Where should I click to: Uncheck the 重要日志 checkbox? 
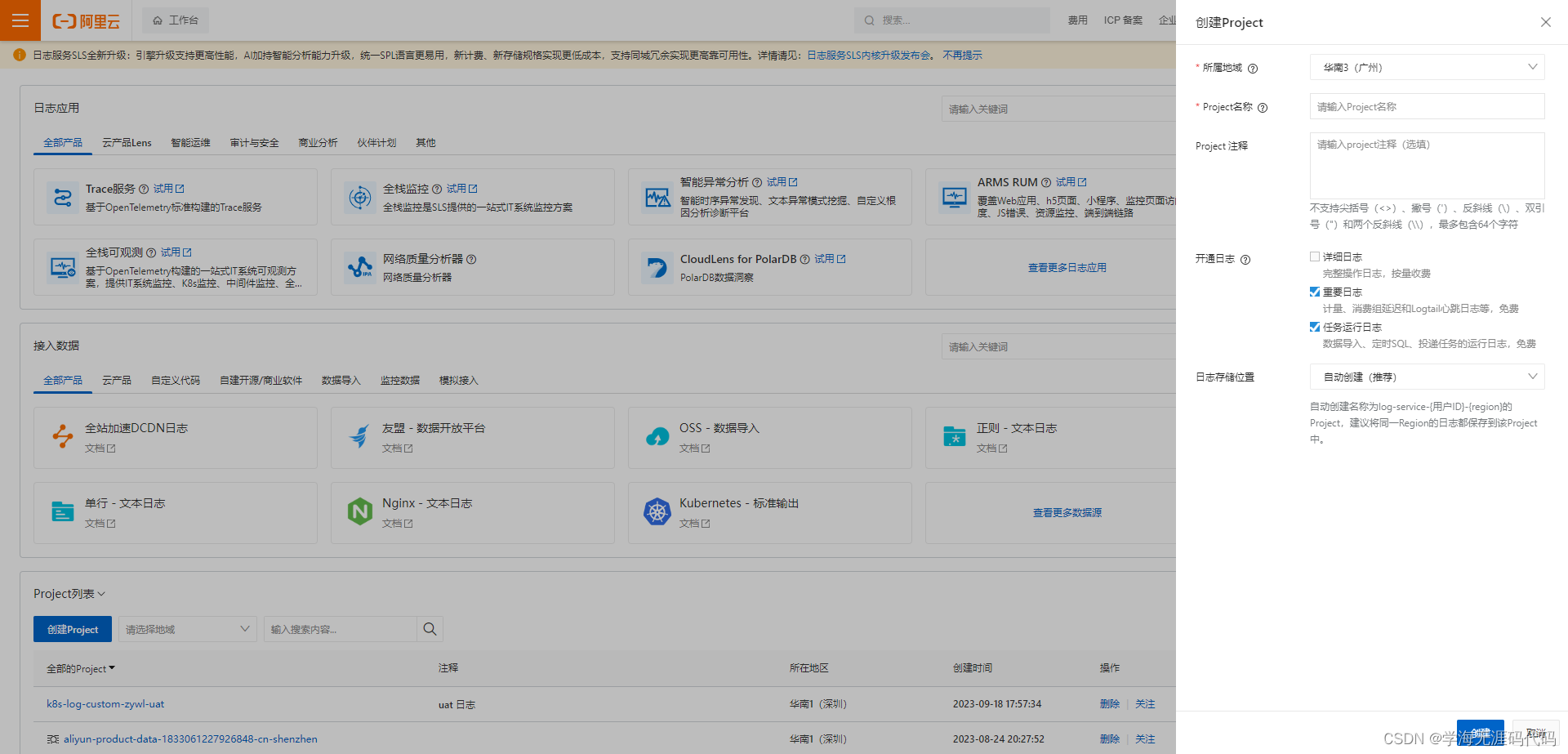tap(1315, 292)
